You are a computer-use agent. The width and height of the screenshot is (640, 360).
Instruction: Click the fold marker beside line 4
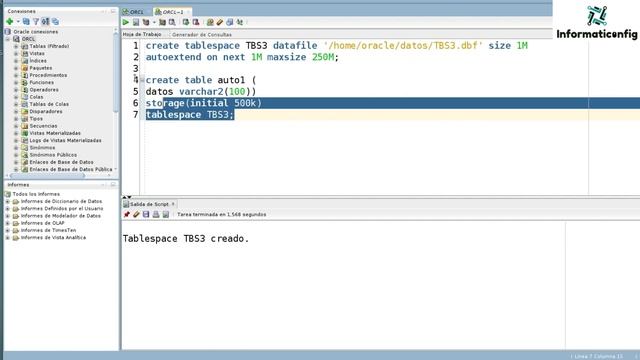(x=142, y=80)
